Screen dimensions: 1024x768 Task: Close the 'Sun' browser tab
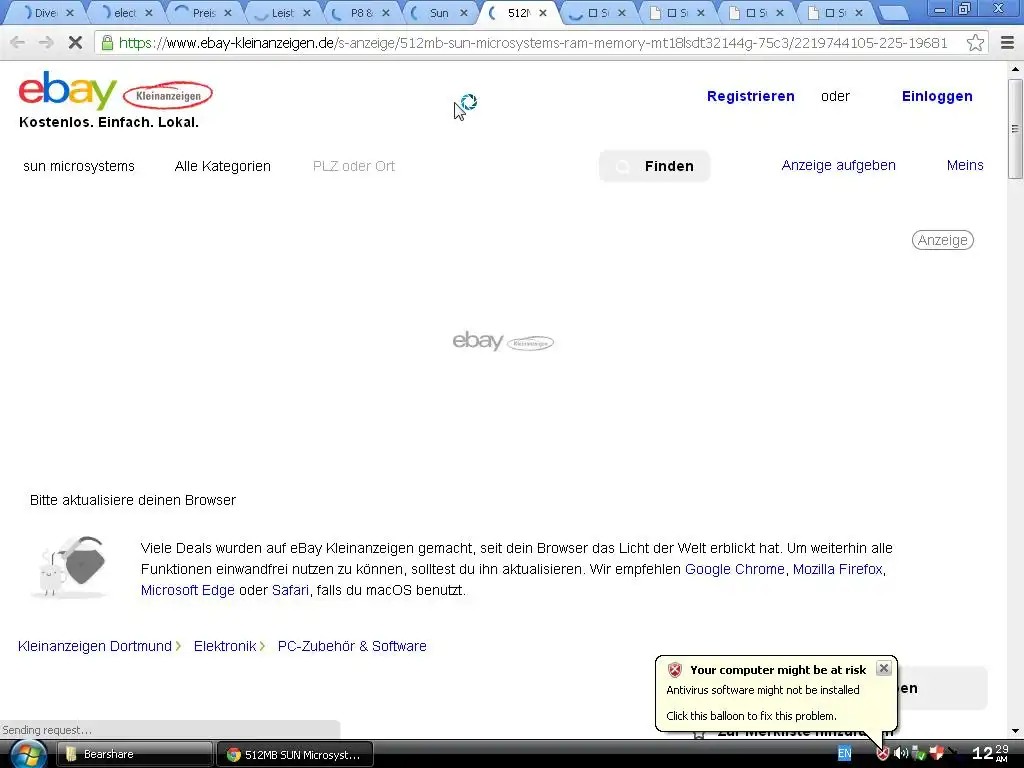464,12
